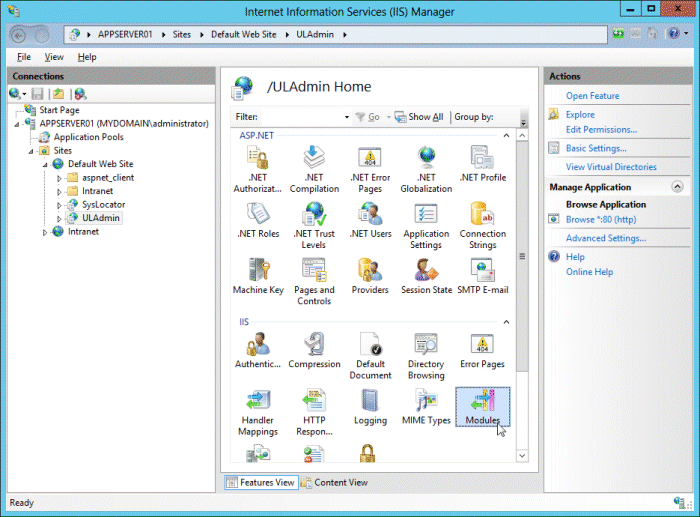Select the Start Page tree item

(x=59, y=110)
